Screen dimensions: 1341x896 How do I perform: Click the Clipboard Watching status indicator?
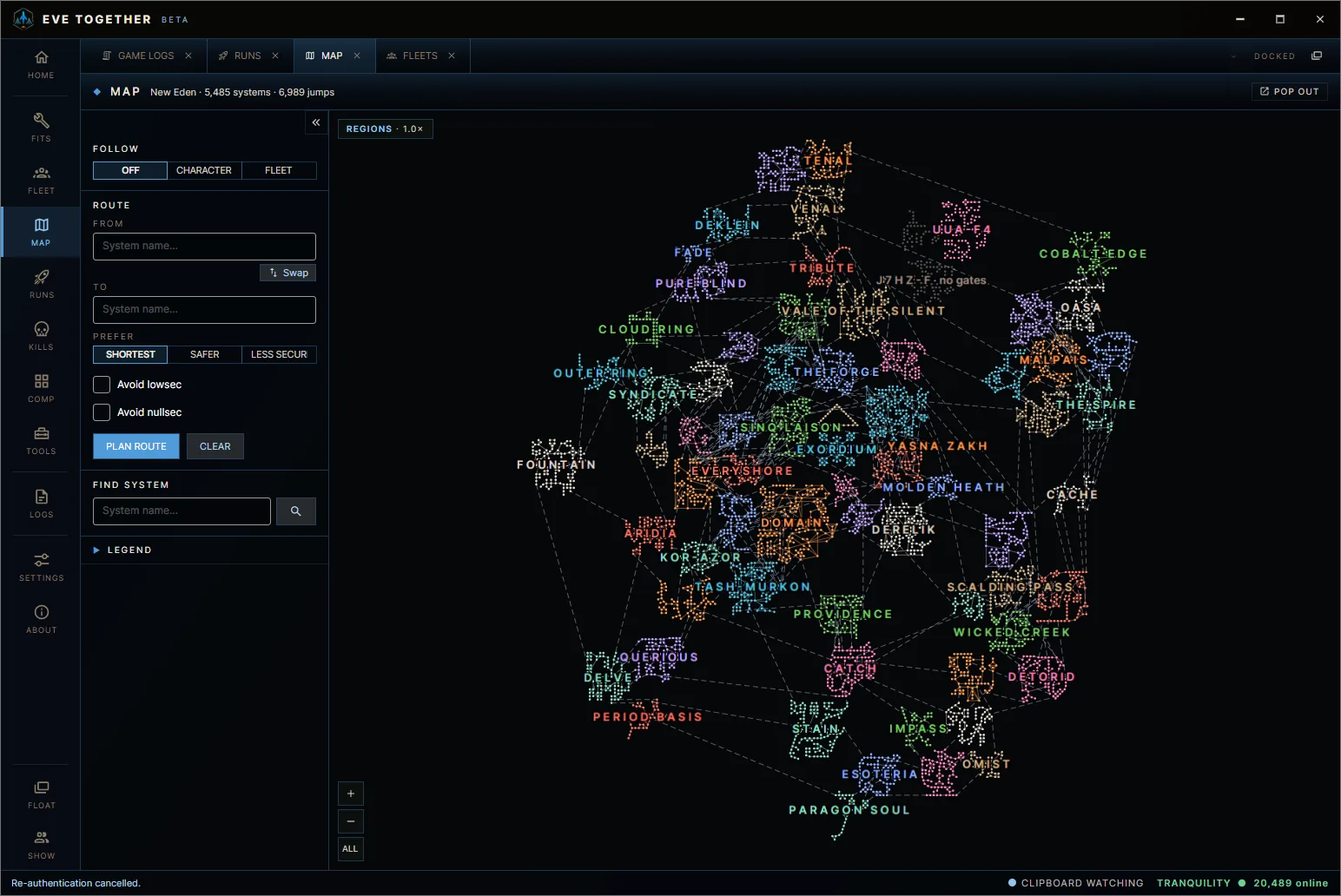[x=1076, y=883]
